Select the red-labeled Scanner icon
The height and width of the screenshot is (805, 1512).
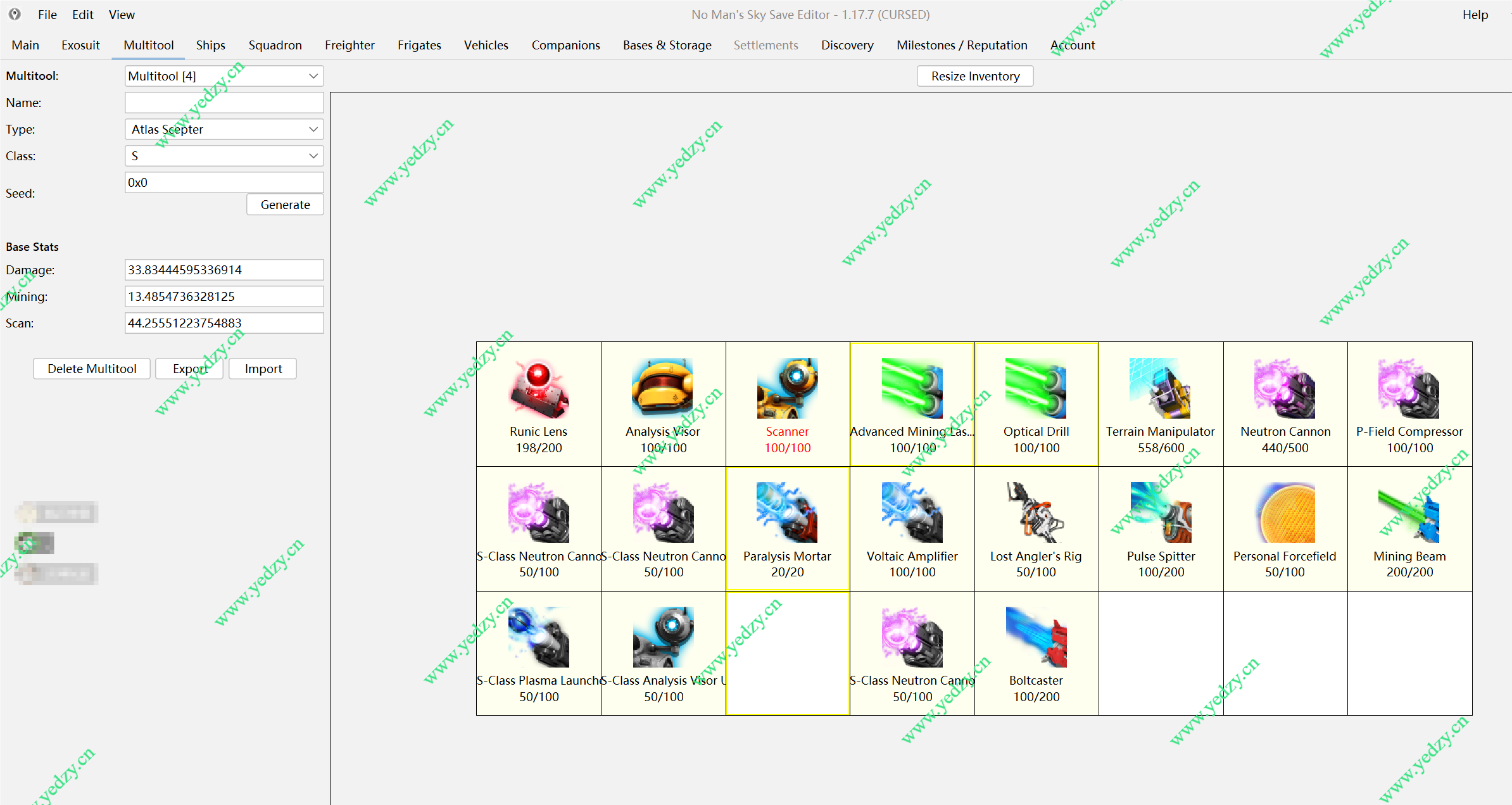787,388
